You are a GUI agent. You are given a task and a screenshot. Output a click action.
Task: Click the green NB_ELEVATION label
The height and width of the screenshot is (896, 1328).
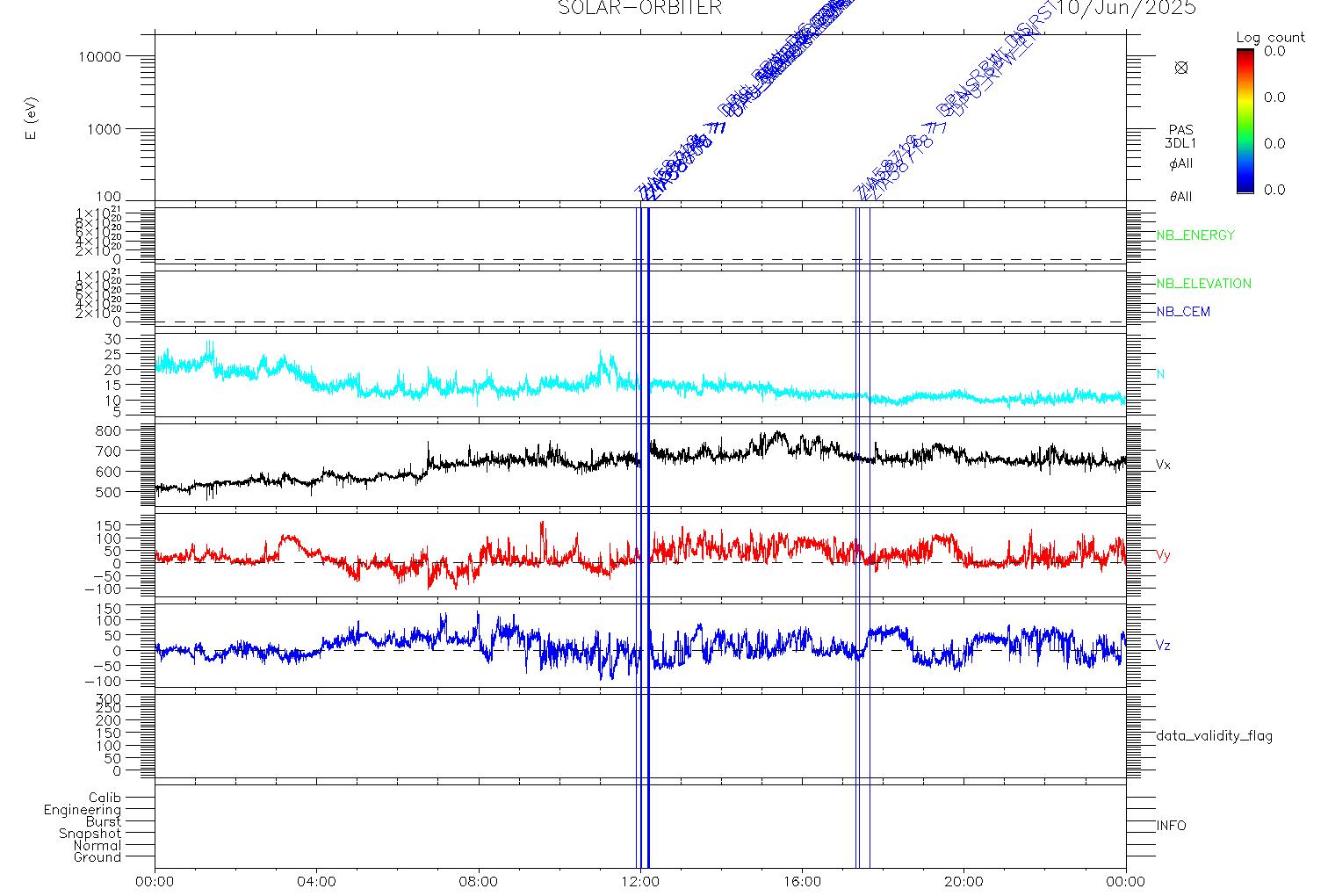1203,284
